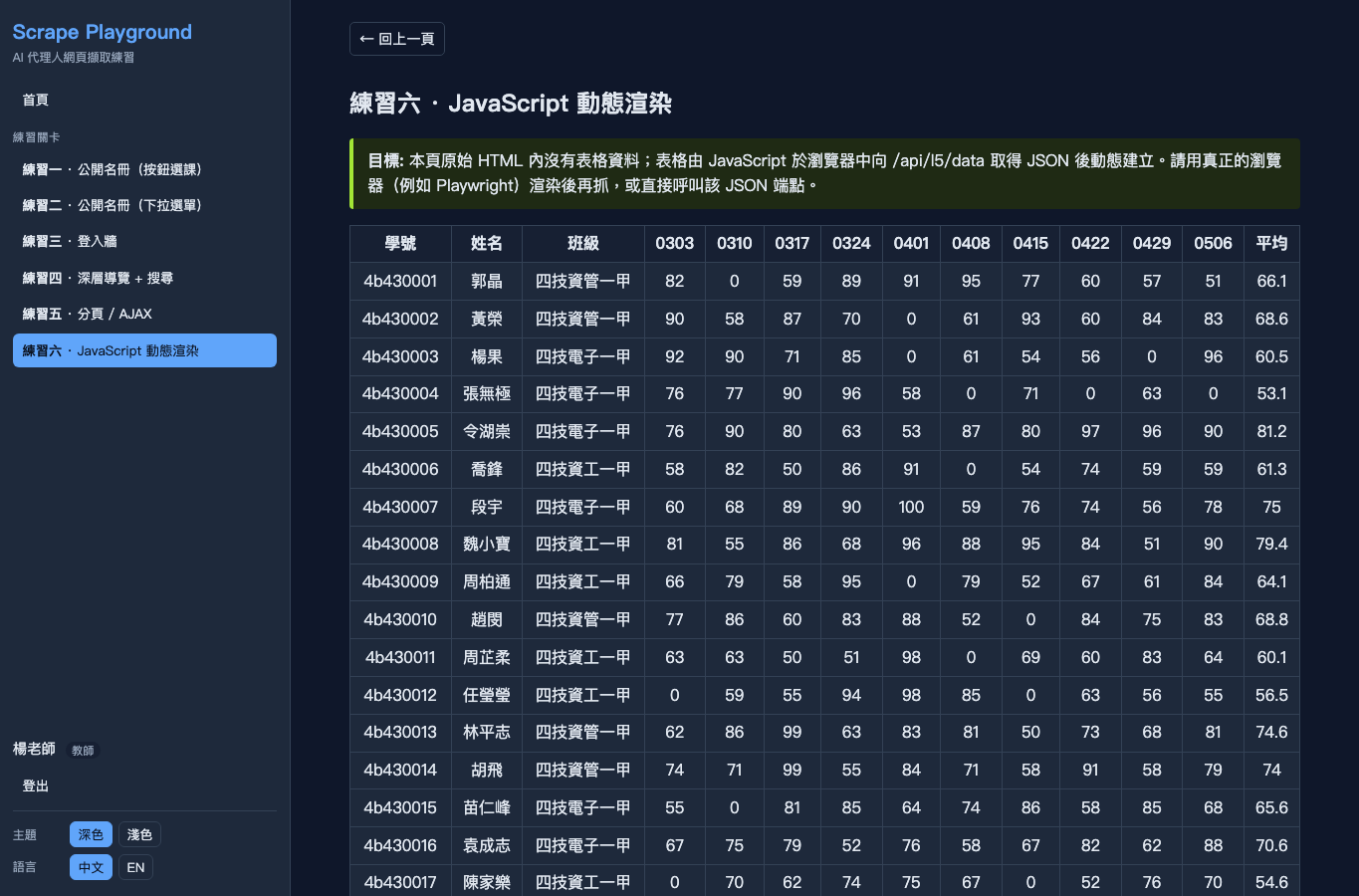The image size is (1359, 896).
Task: Click student ID 4b430016
Action: click(400, 845)
